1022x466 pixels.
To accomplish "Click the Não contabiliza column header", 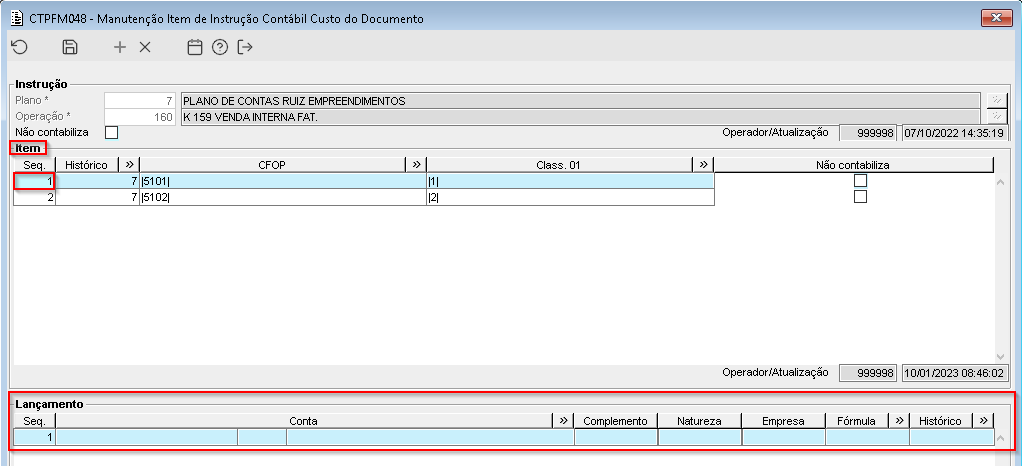I will pyautogui.click(x=853, y=165).
